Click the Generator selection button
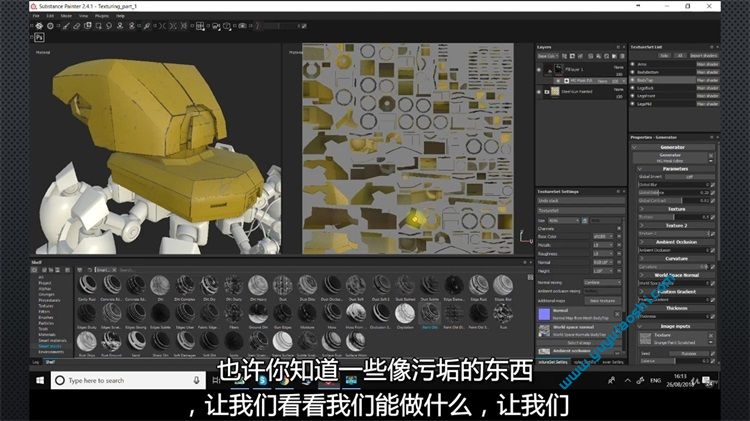 [672, 158]
